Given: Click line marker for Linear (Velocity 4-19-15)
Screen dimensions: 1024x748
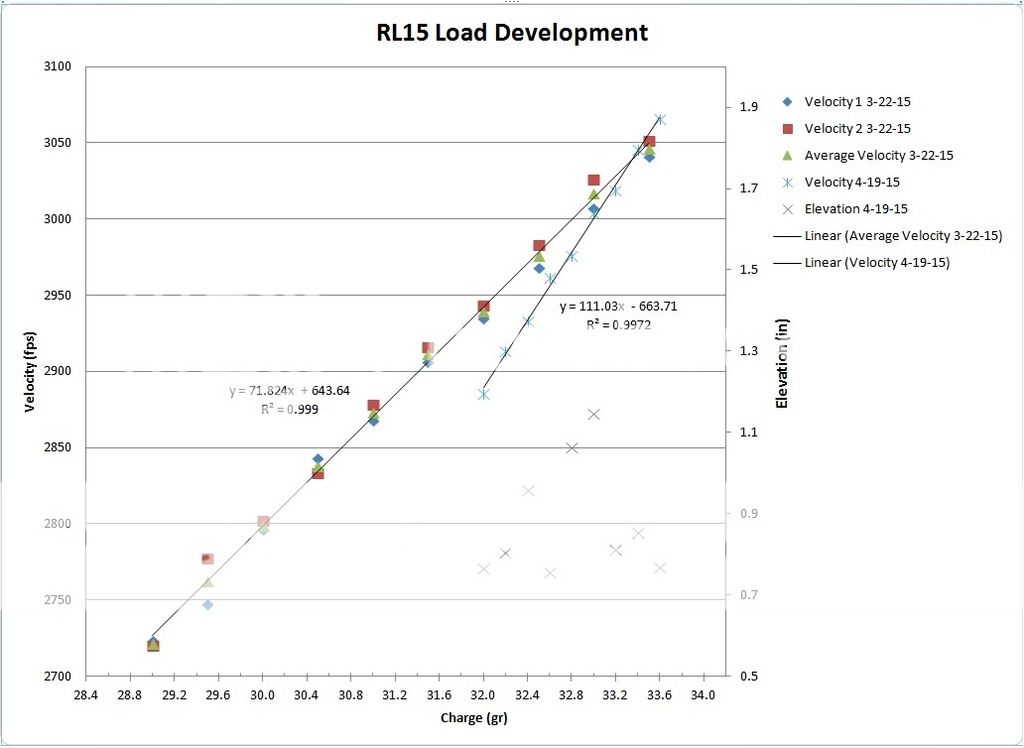Looking at the screenshot, I should [x=788, y=263].
